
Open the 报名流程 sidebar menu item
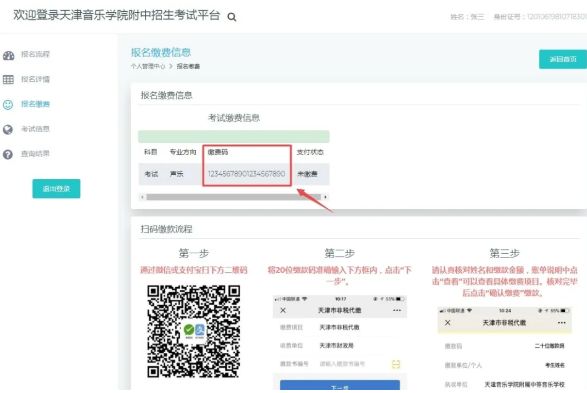(35, 54)
